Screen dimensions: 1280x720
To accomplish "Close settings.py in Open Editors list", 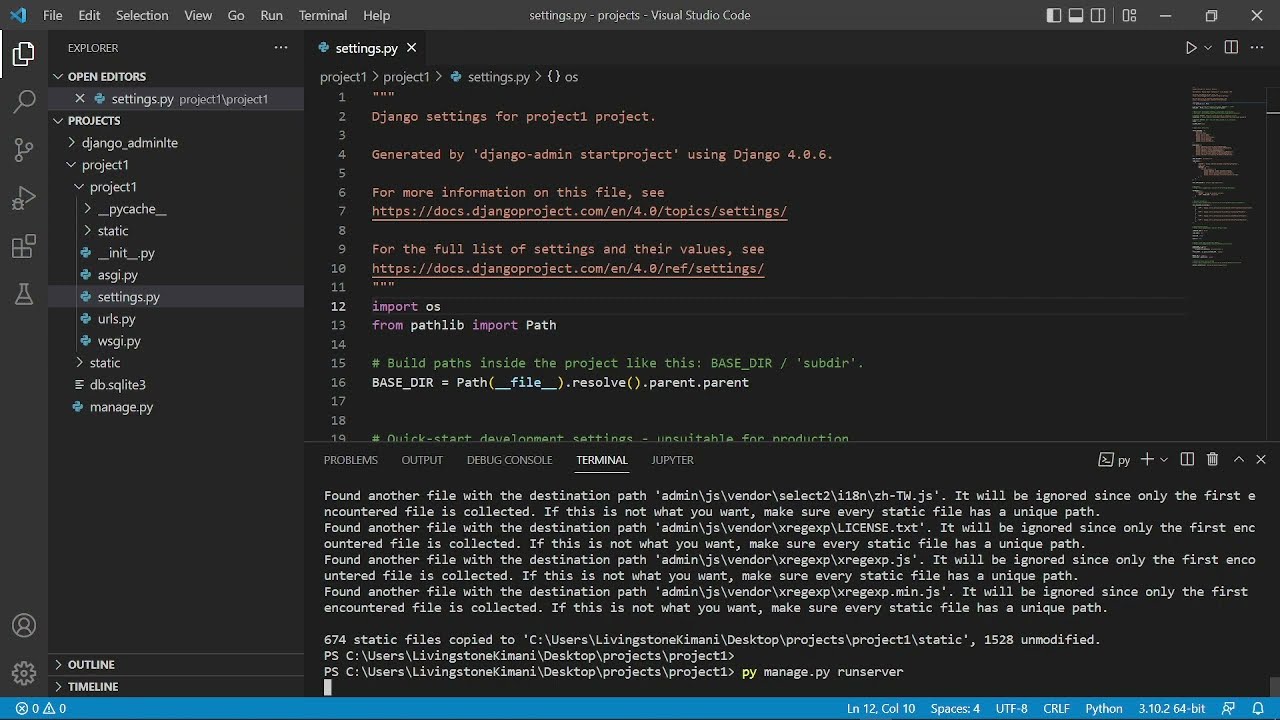I will click(x=80, y=99).
